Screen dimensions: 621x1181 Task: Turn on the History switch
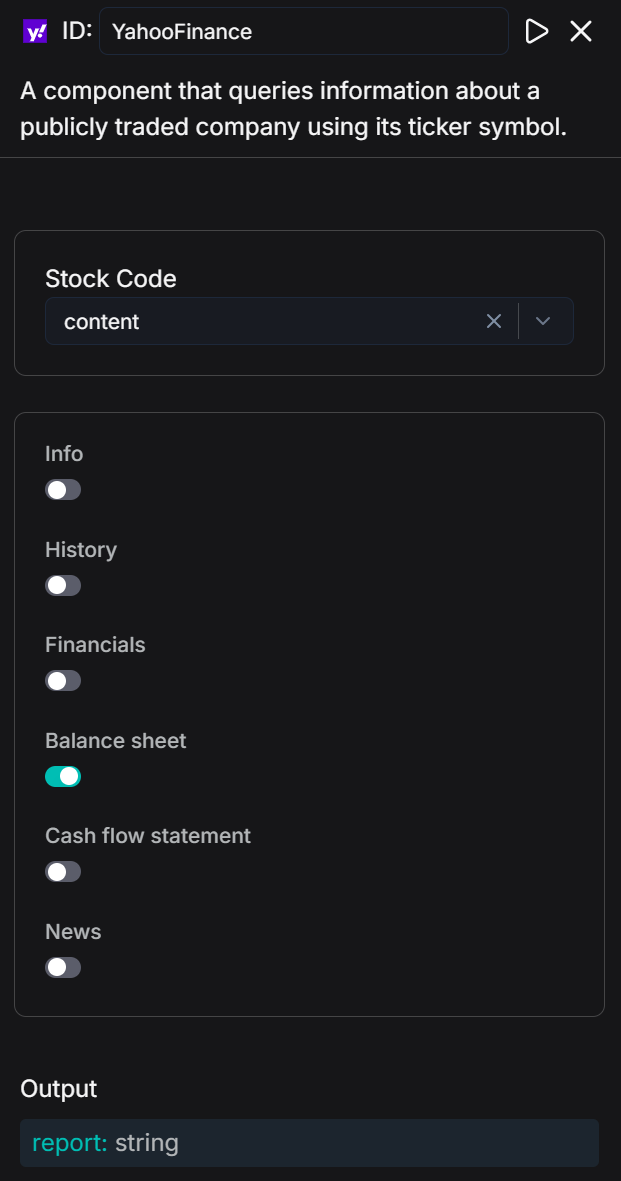(x=63, y=585)
